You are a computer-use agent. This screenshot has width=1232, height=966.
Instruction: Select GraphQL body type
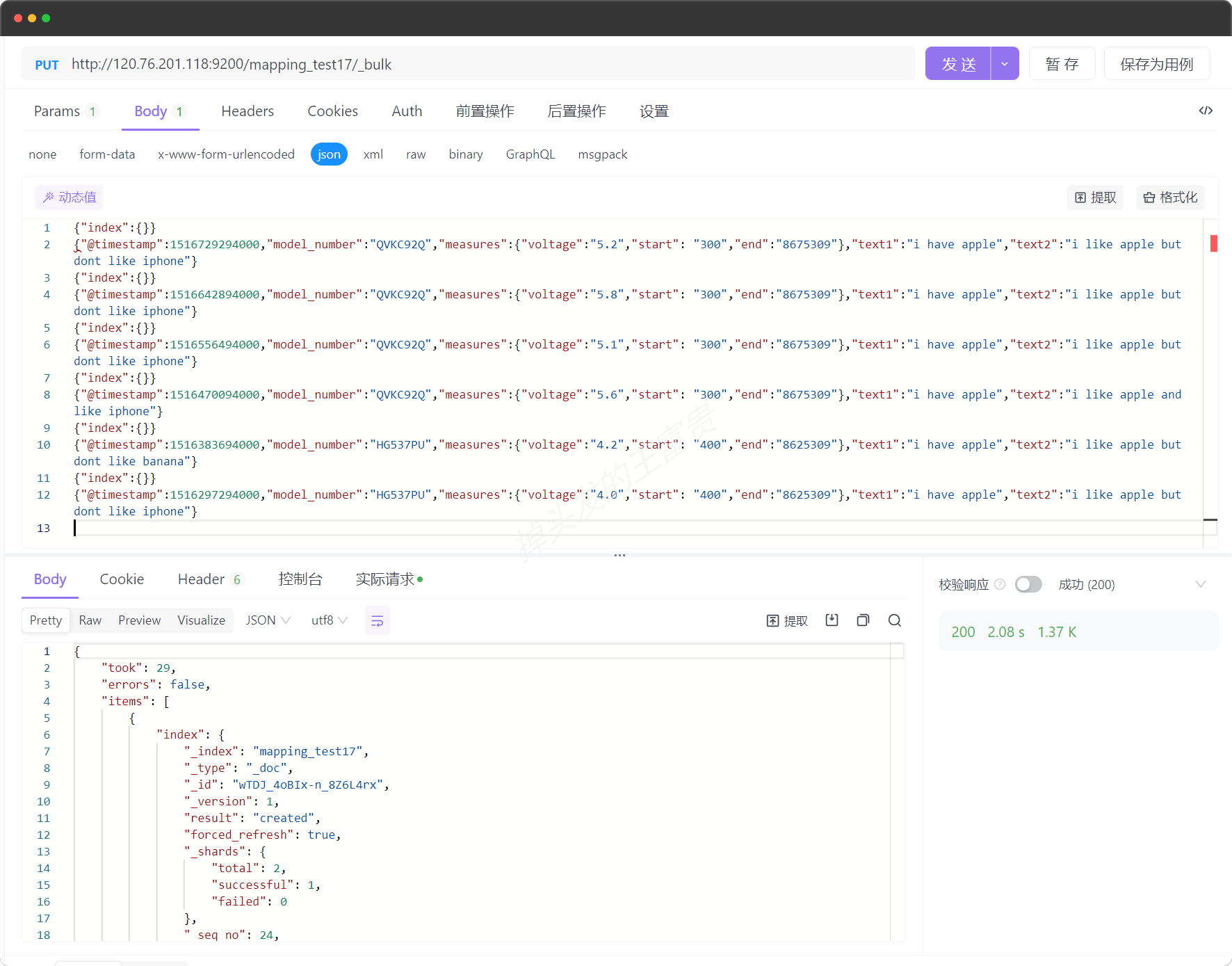tap(530, 154)
